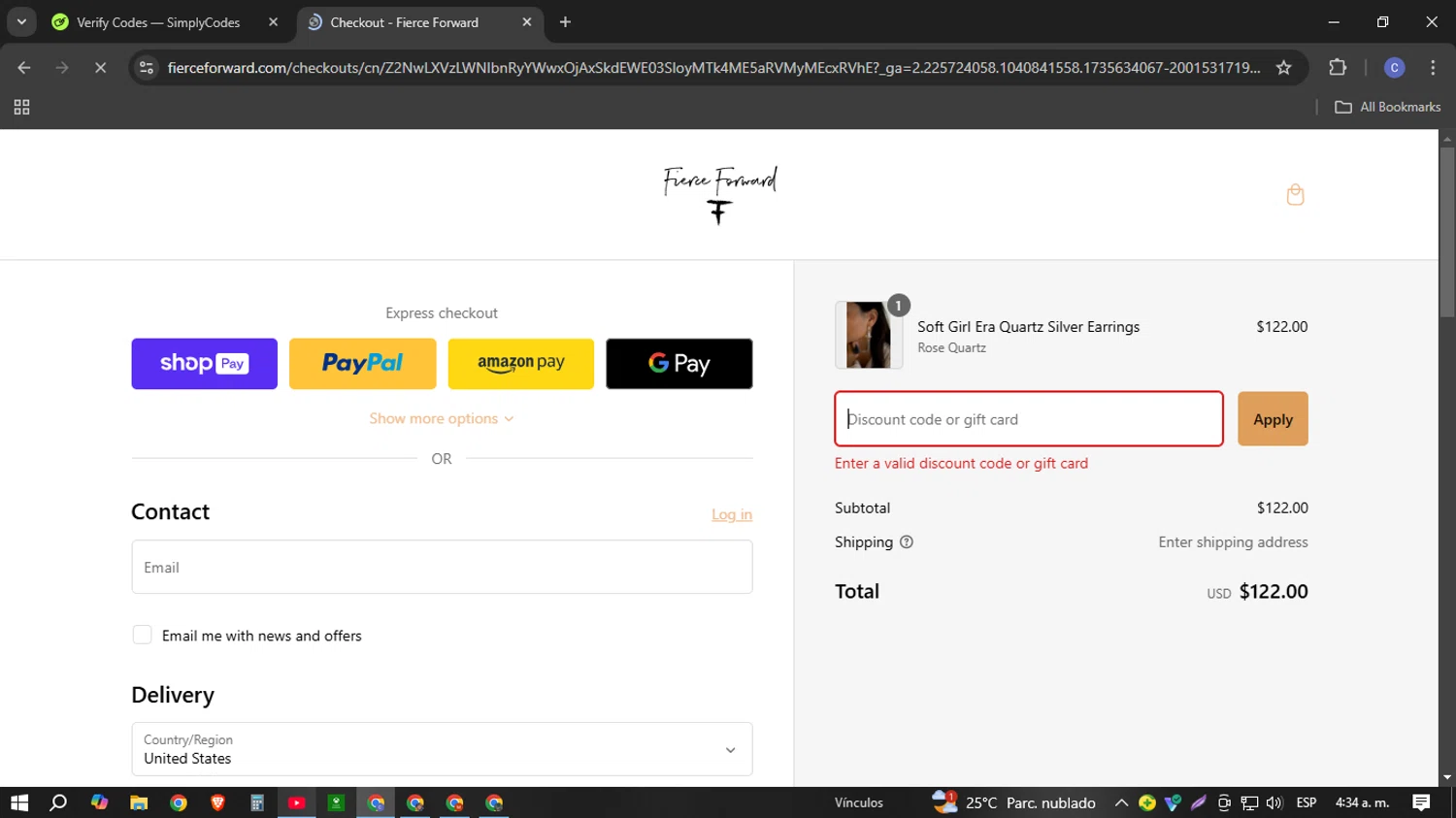Click the Vínculos taskbar toolbar
This screenshot has height=818, width=1456.
[859, 802]
